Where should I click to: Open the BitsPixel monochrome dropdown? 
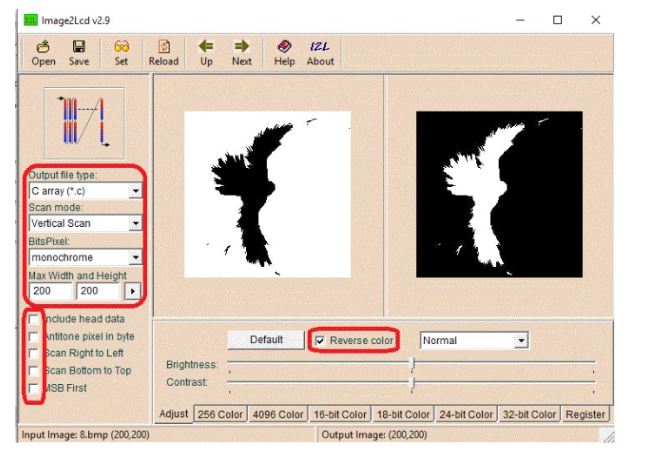coord(136,257)
